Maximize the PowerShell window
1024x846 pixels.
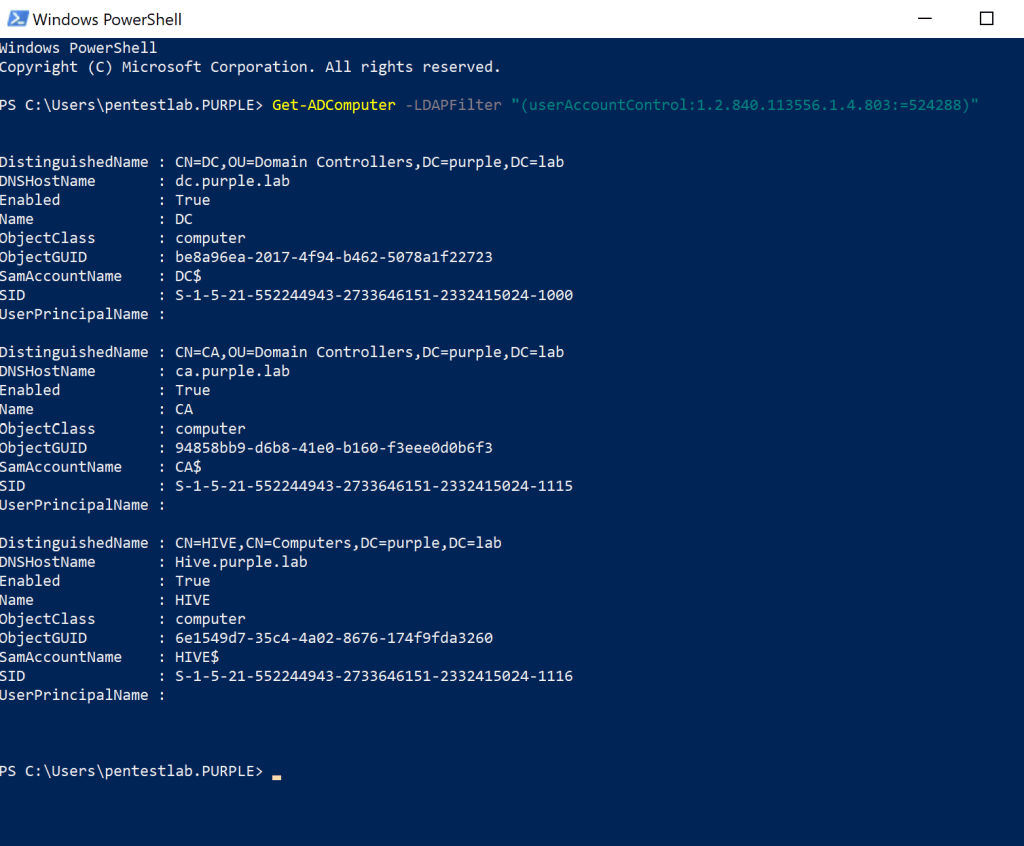(x=986, y=19)
